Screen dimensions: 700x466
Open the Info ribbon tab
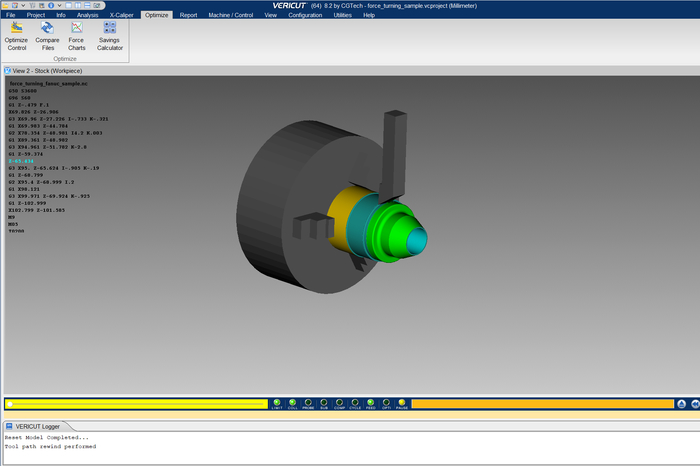coord(61,15)
